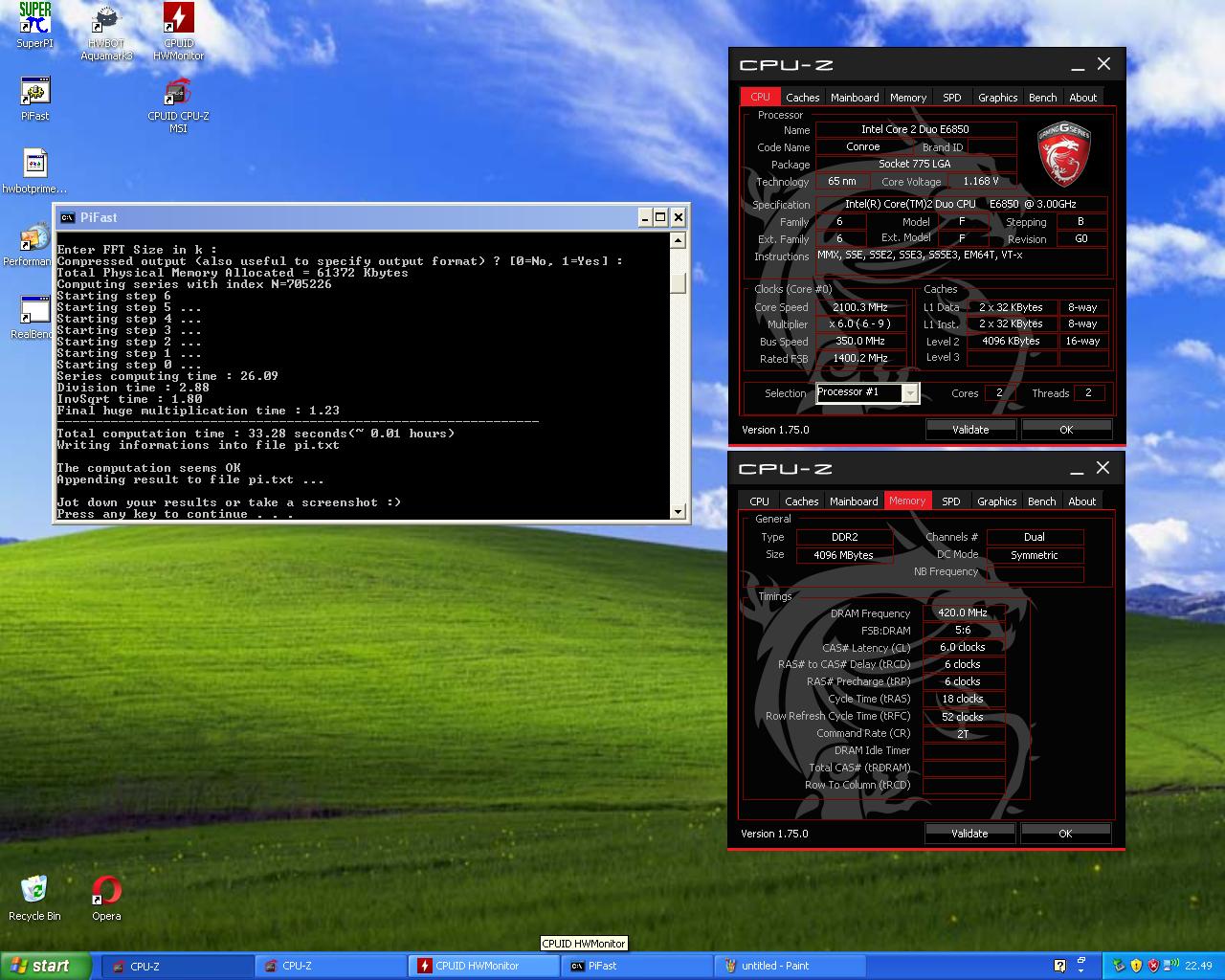The width and height of the screenshot is (1225, 980).
Task: Open the Safely Remove Hardware tray icon
Action: pos(1117,966)
